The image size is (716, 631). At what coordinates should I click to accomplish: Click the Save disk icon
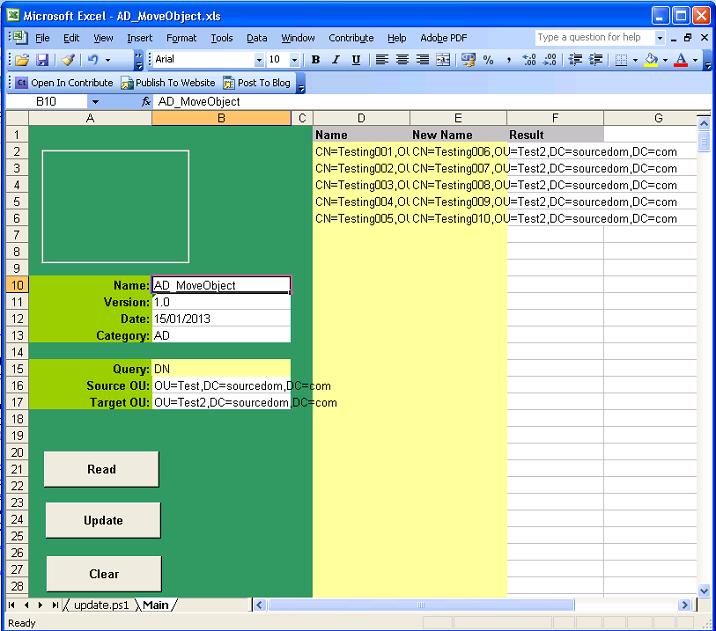[42, 60]
